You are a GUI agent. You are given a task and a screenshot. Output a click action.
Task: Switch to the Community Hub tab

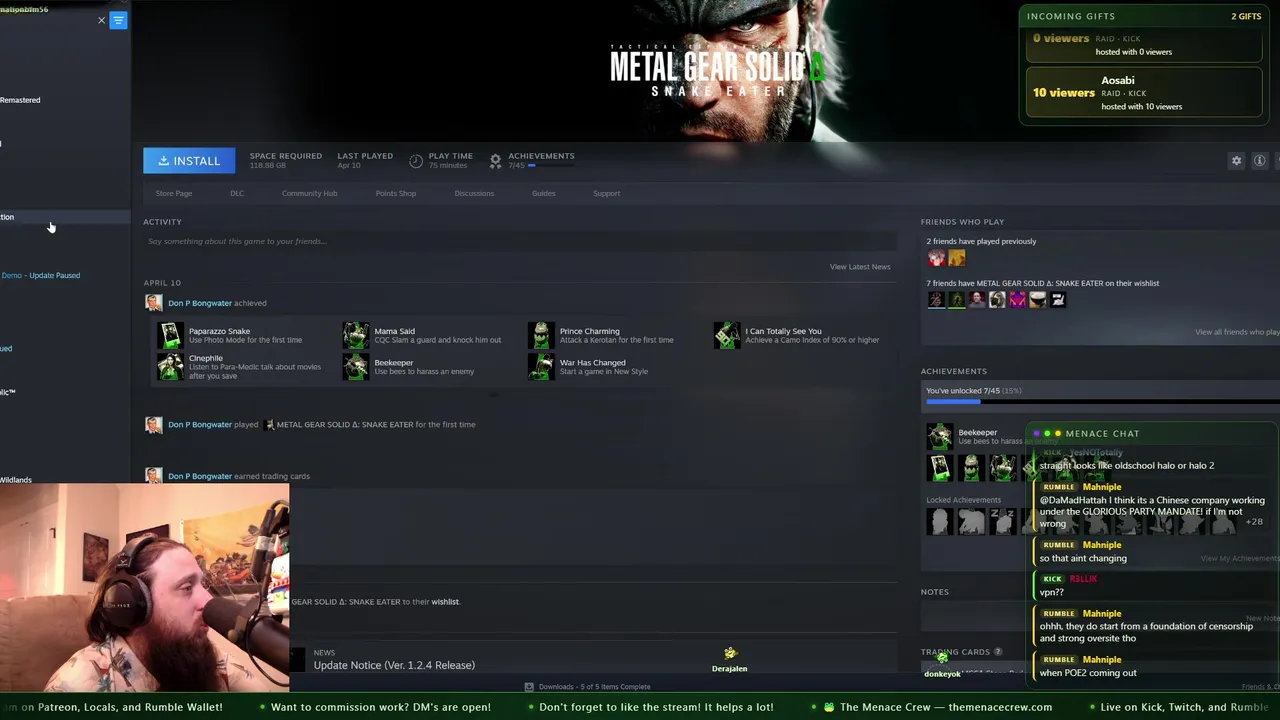click(309, 193)
